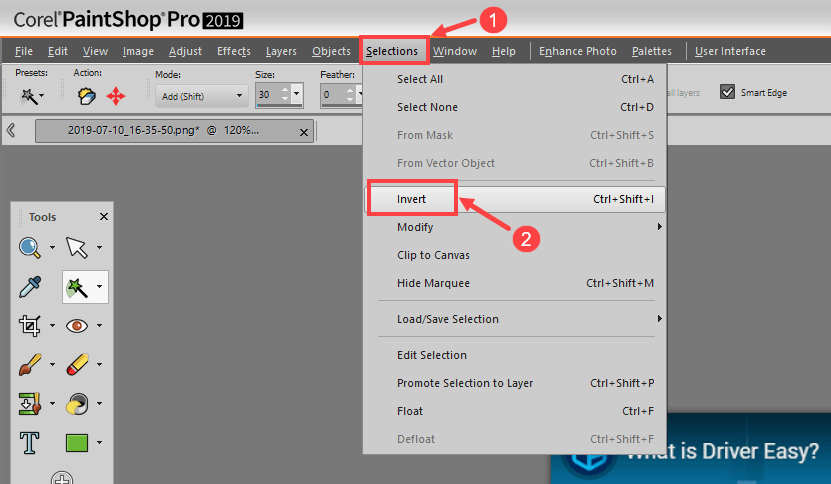Select the Zoom magnifier tool

(x=30, y=248)
